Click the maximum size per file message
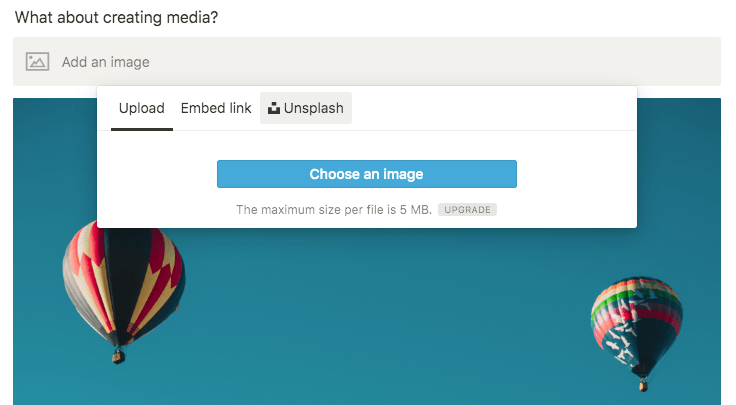 click(x=334, y=210)
